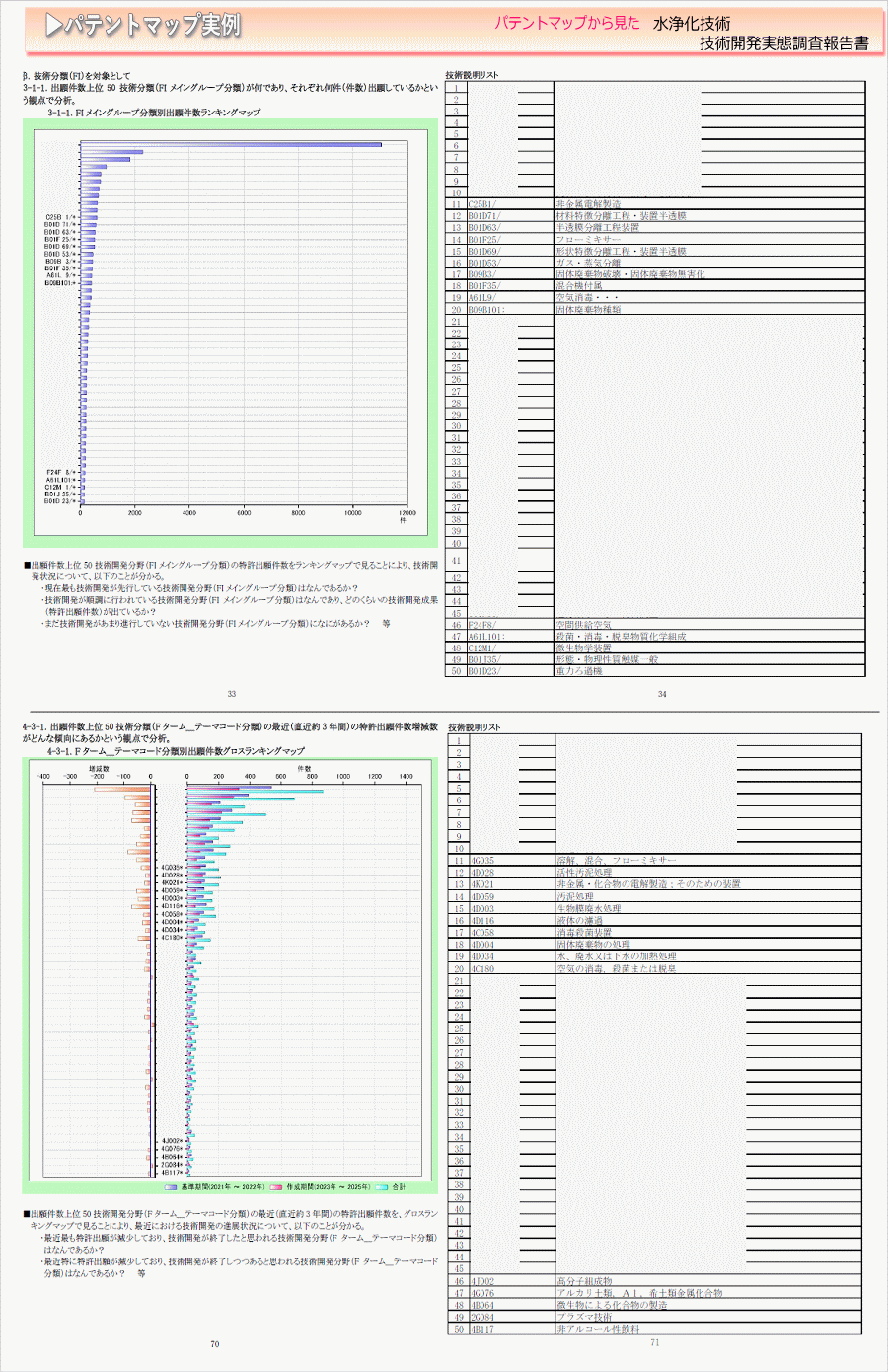Click the 水浄化技術 header title
888x1372 pixels.
(692, 24)
